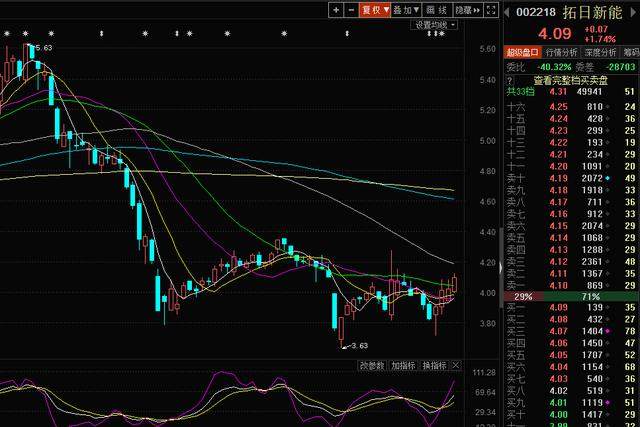Click the 29% / 71% buy-sell ratio bar
This screenshot has height=427, width=640.
[x=571, y=296]
